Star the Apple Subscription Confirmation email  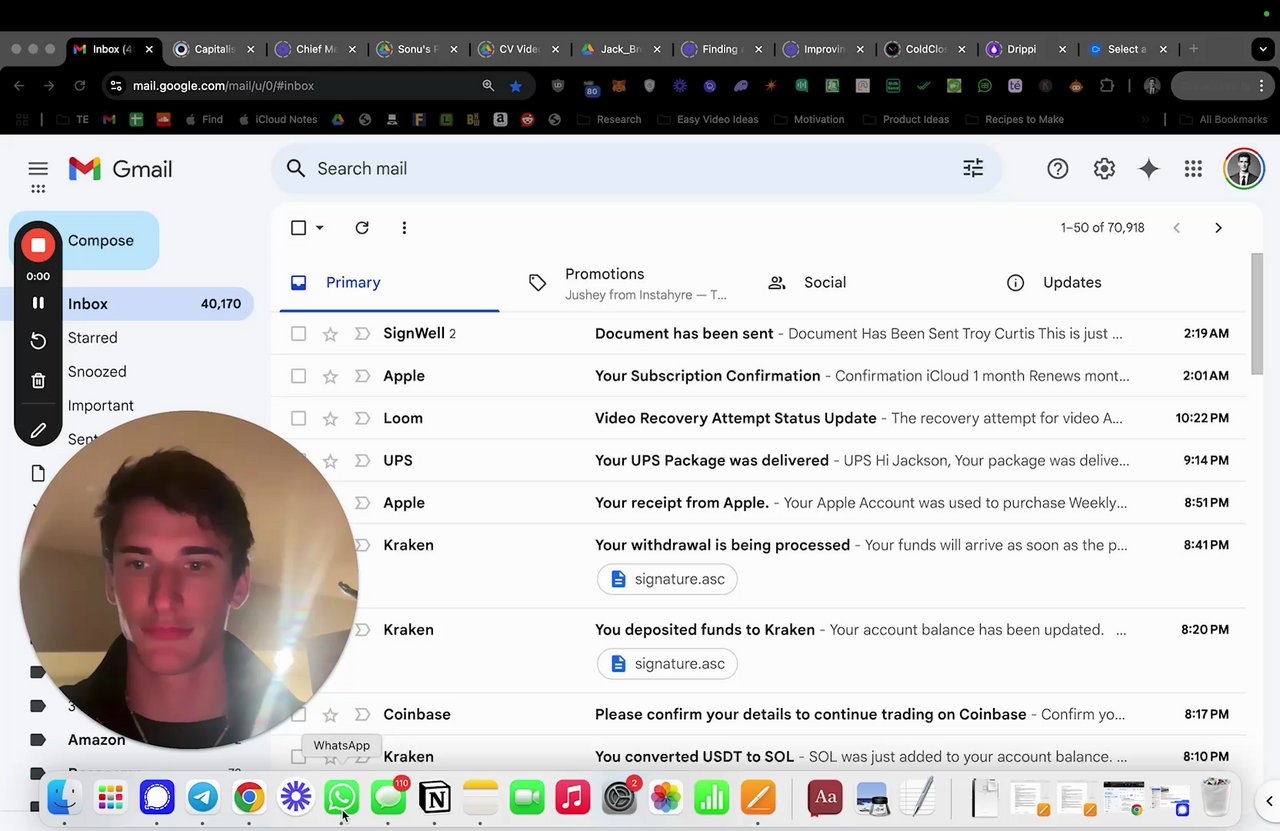coord(330,376)
